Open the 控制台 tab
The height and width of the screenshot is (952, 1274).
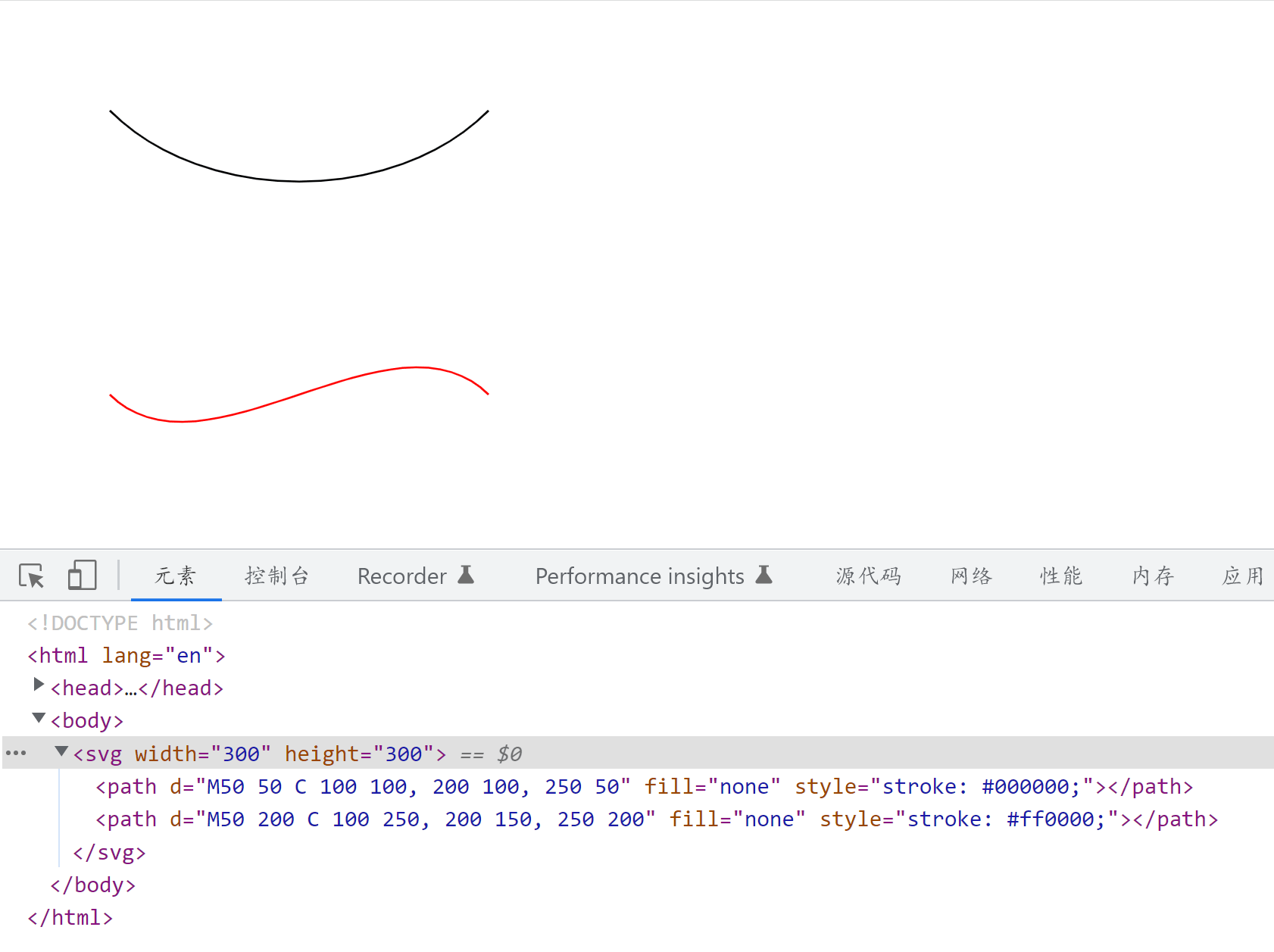[277, 576]
